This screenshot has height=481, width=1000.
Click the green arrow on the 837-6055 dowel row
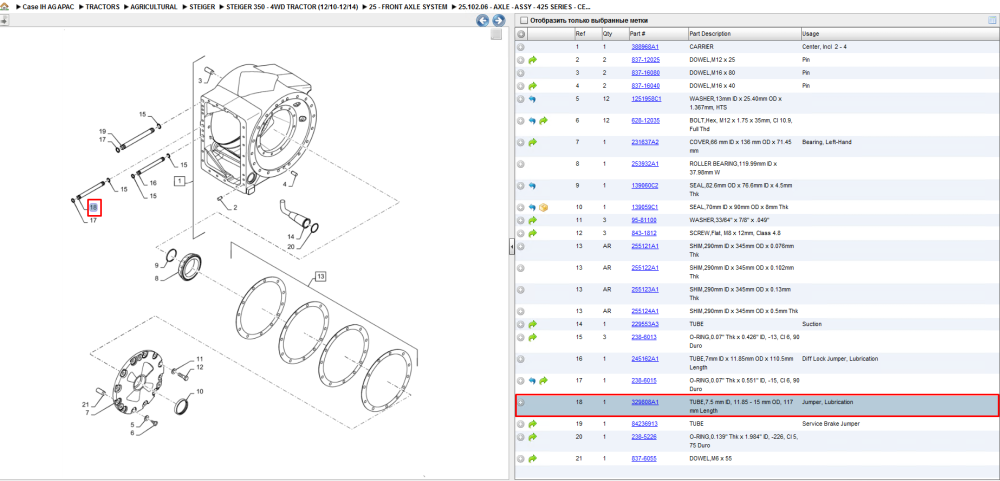click(533, 459)
